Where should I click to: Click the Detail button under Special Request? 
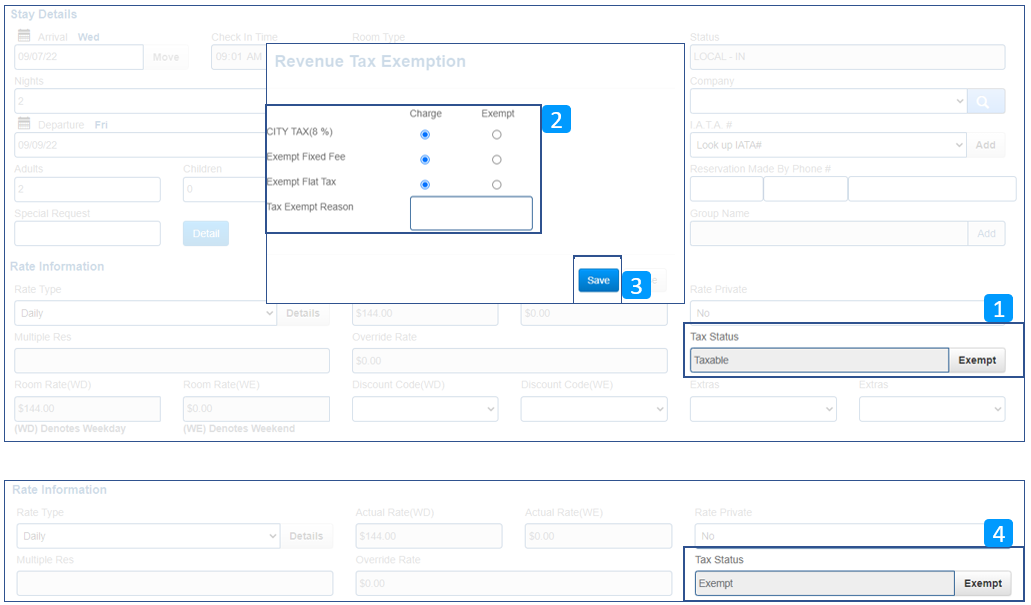pos(205,233)
